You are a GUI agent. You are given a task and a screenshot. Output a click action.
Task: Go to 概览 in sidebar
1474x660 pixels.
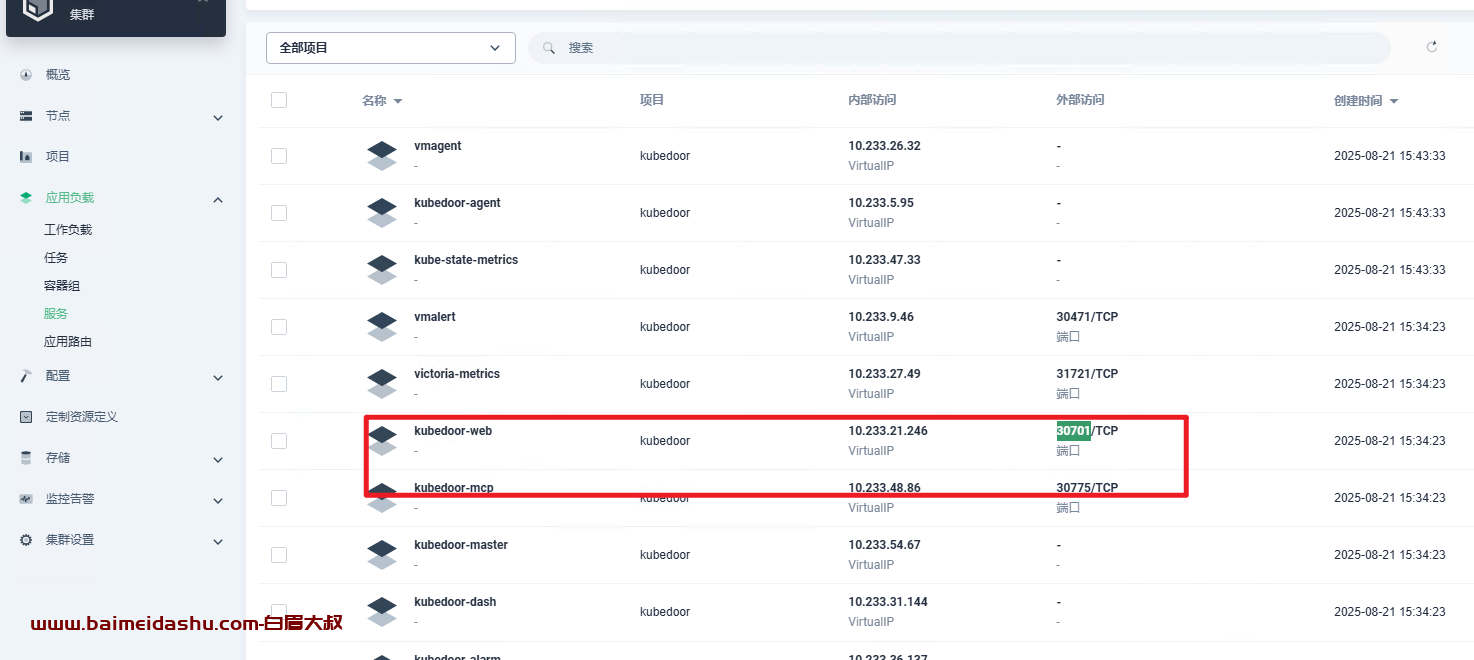58,75
